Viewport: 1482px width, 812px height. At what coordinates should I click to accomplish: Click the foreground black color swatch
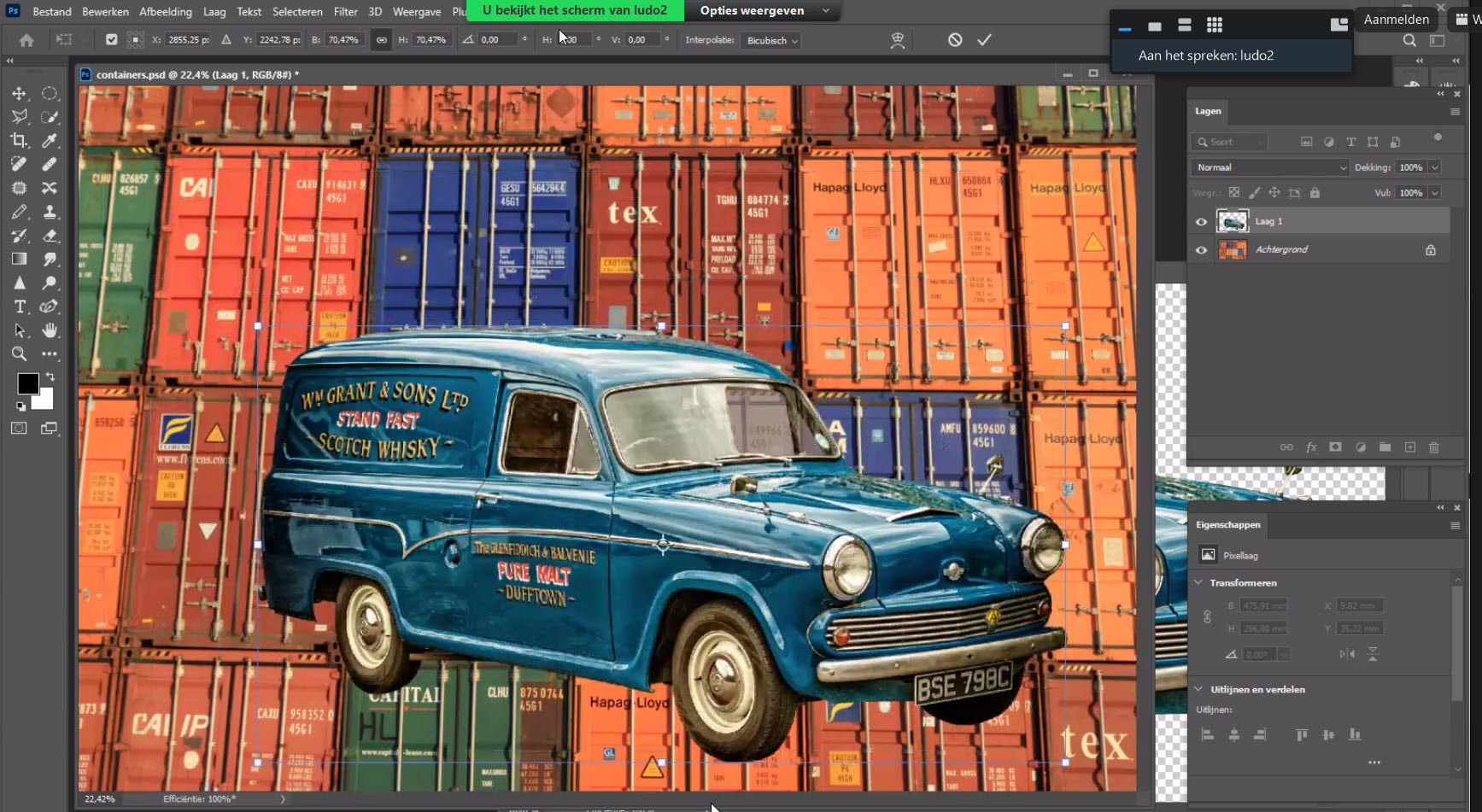tap(27, 383)
